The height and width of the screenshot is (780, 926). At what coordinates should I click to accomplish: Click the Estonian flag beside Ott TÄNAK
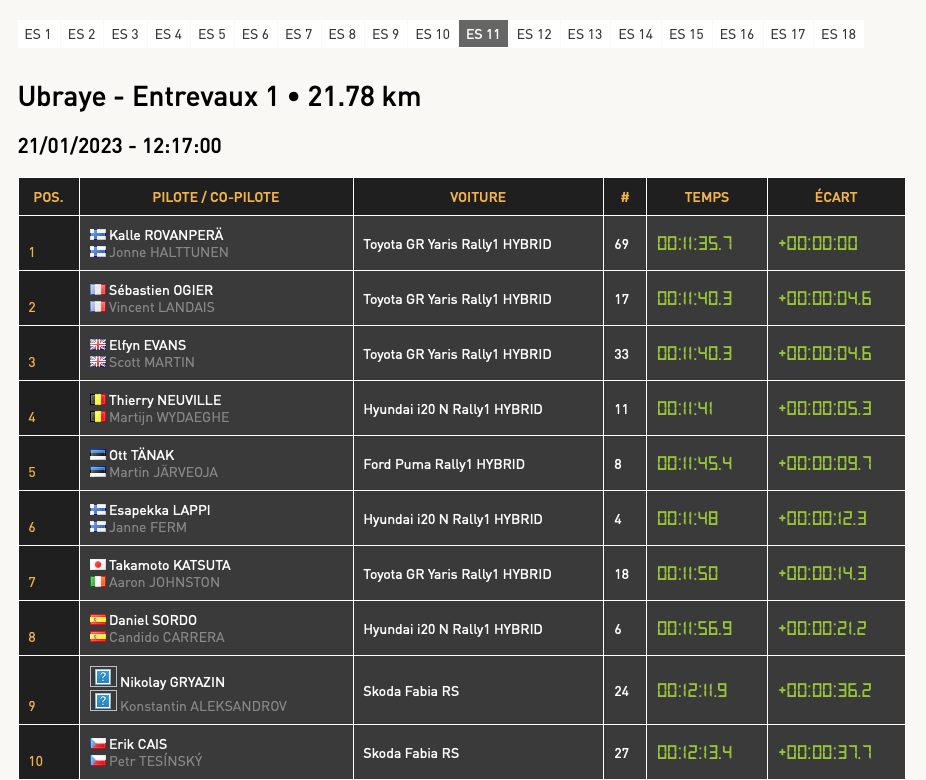point(98,454)
